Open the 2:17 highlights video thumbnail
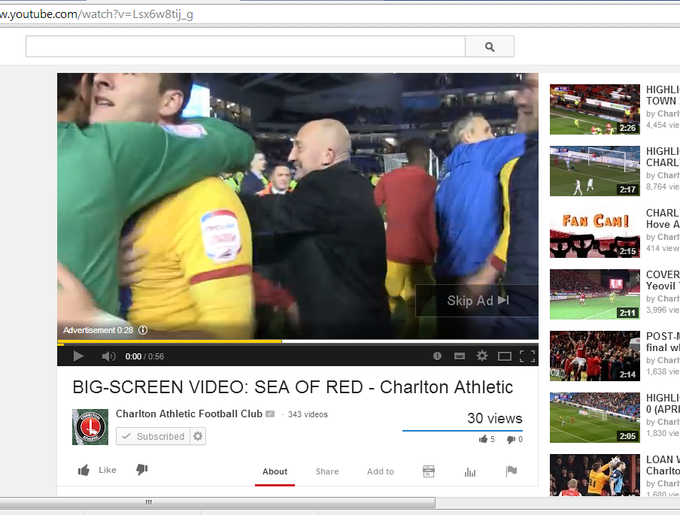 click(595, 171)
